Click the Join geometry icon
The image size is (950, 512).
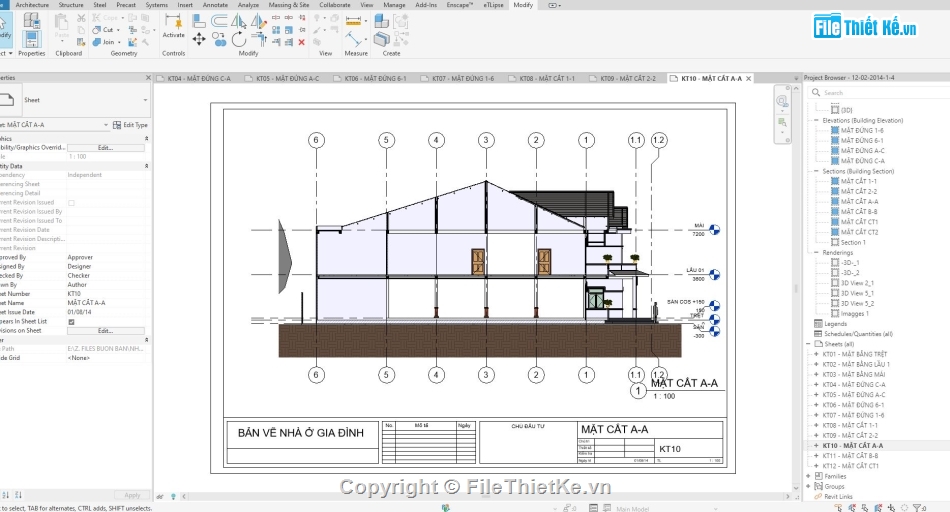(96, 42)
